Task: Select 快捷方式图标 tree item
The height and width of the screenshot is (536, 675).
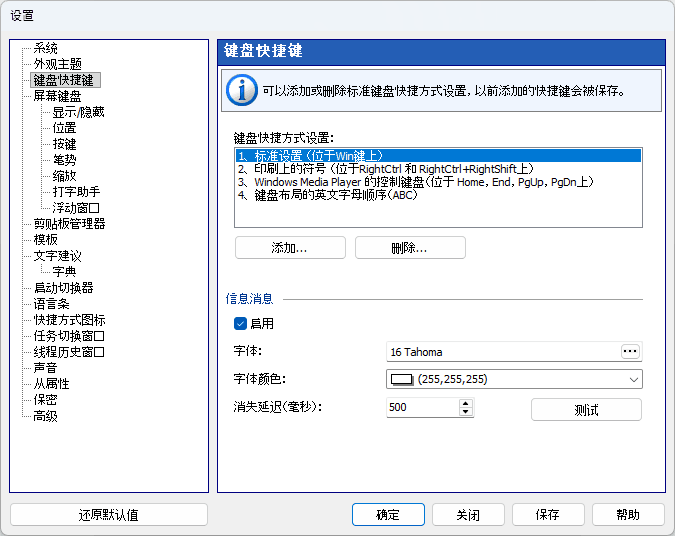Action: click(x=70, y=320)
